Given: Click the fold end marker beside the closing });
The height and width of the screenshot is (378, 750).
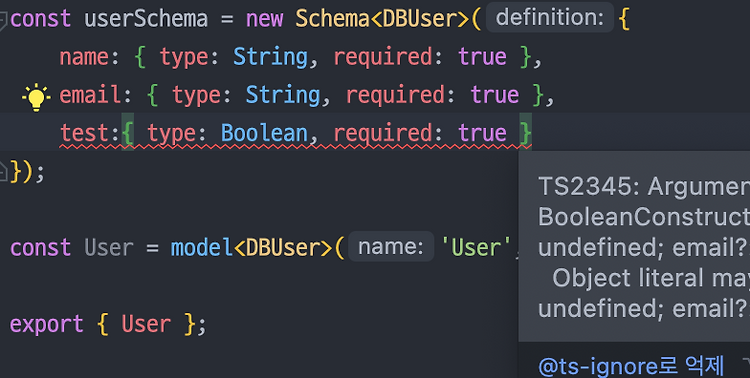Looking at the screenshot, I should 3,171.
